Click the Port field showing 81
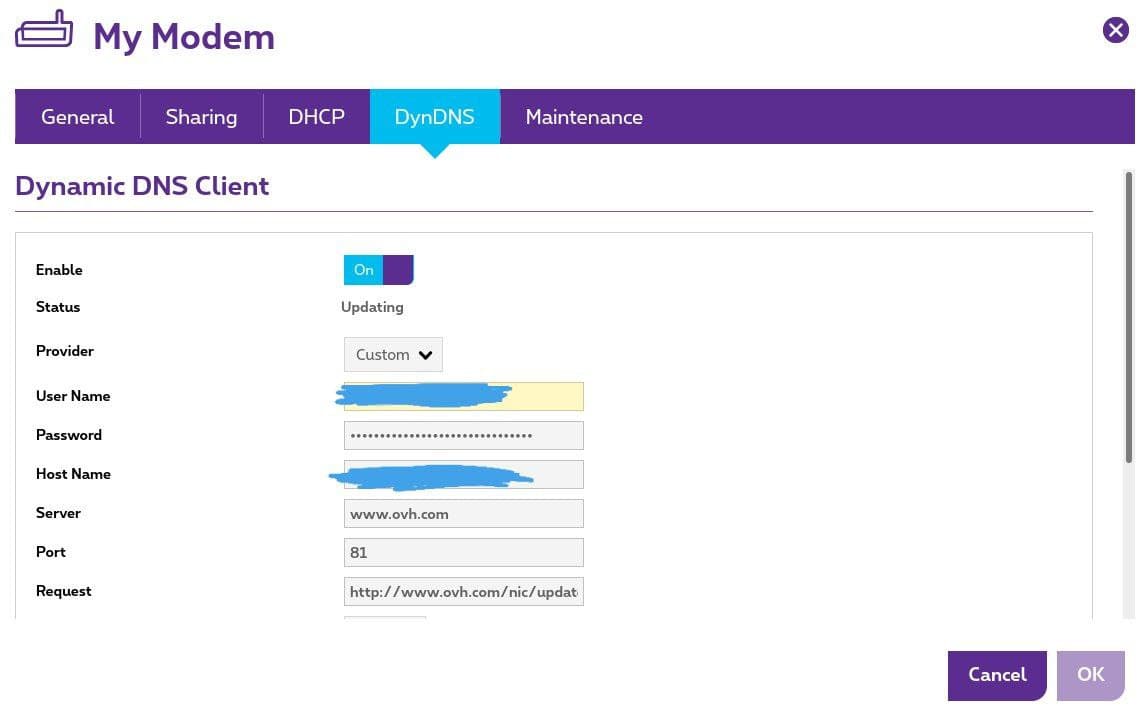1146x711 pixels. 463,552
